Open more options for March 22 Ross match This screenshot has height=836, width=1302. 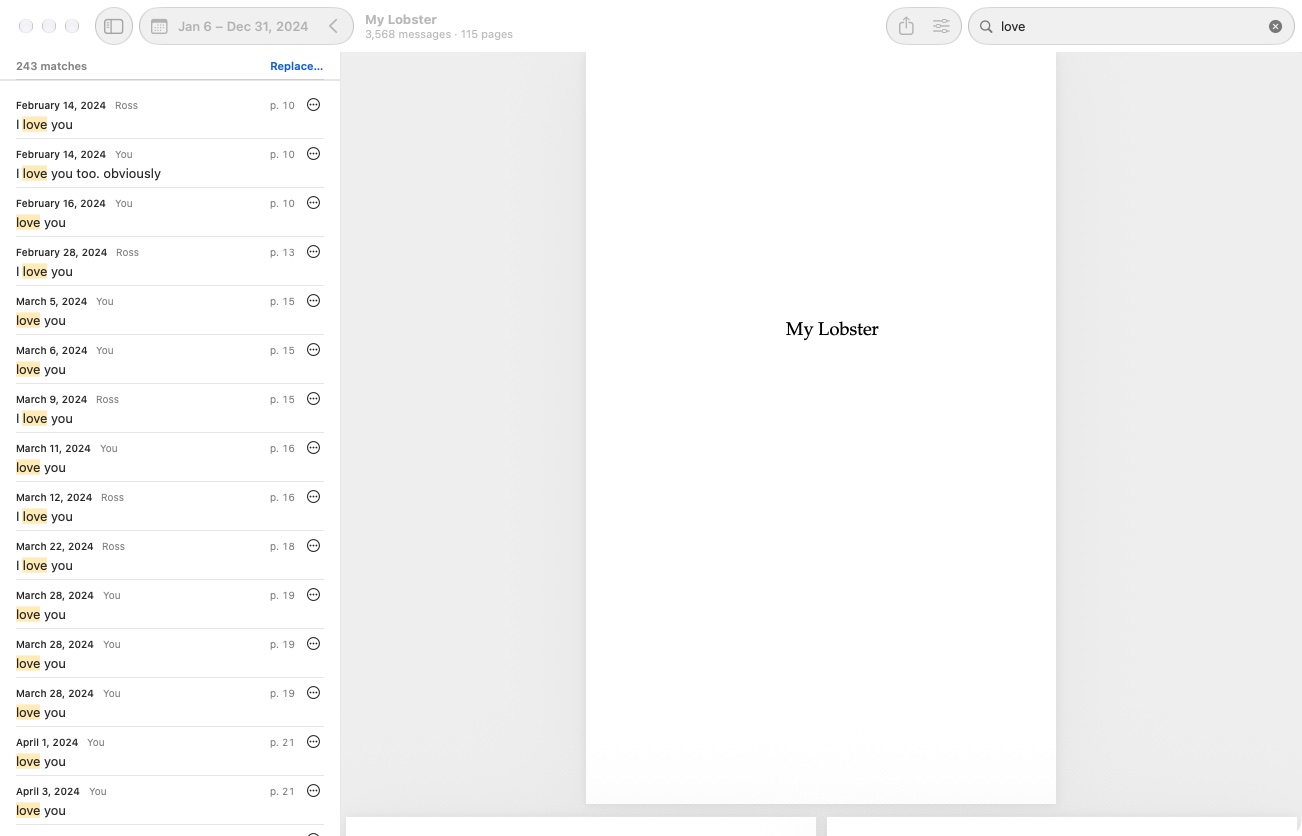313,546
